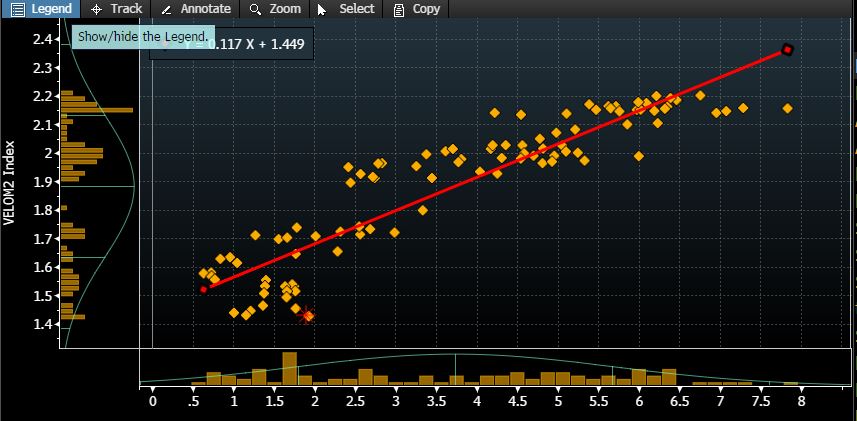This screenshot has width=857, height=421.
Task: Click the Legend list icon
Action: pos(17,9)
